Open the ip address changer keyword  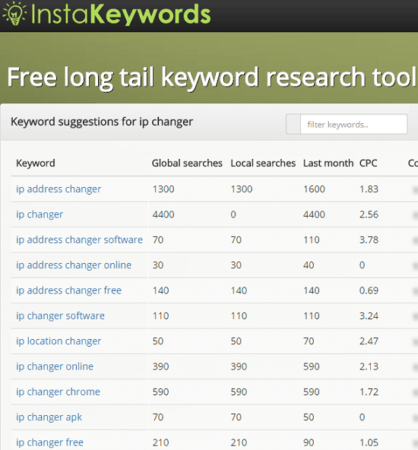(59, 189)
